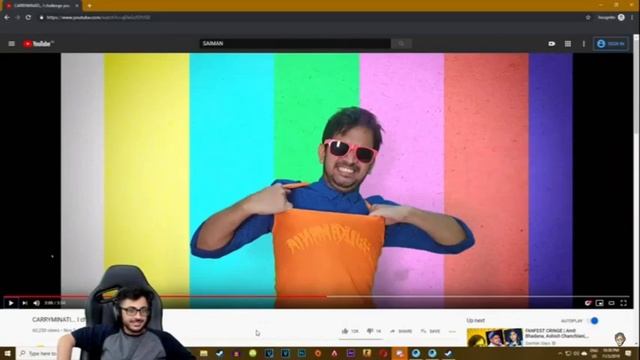Open the Windows Start menu
Viewport: 640px width, 360px height.
tap(7, 353)
